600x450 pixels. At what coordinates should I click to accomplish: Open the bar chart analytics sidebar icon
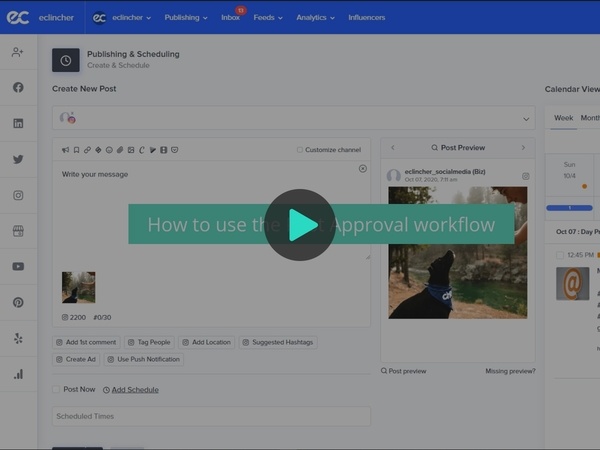click(18, 374)
